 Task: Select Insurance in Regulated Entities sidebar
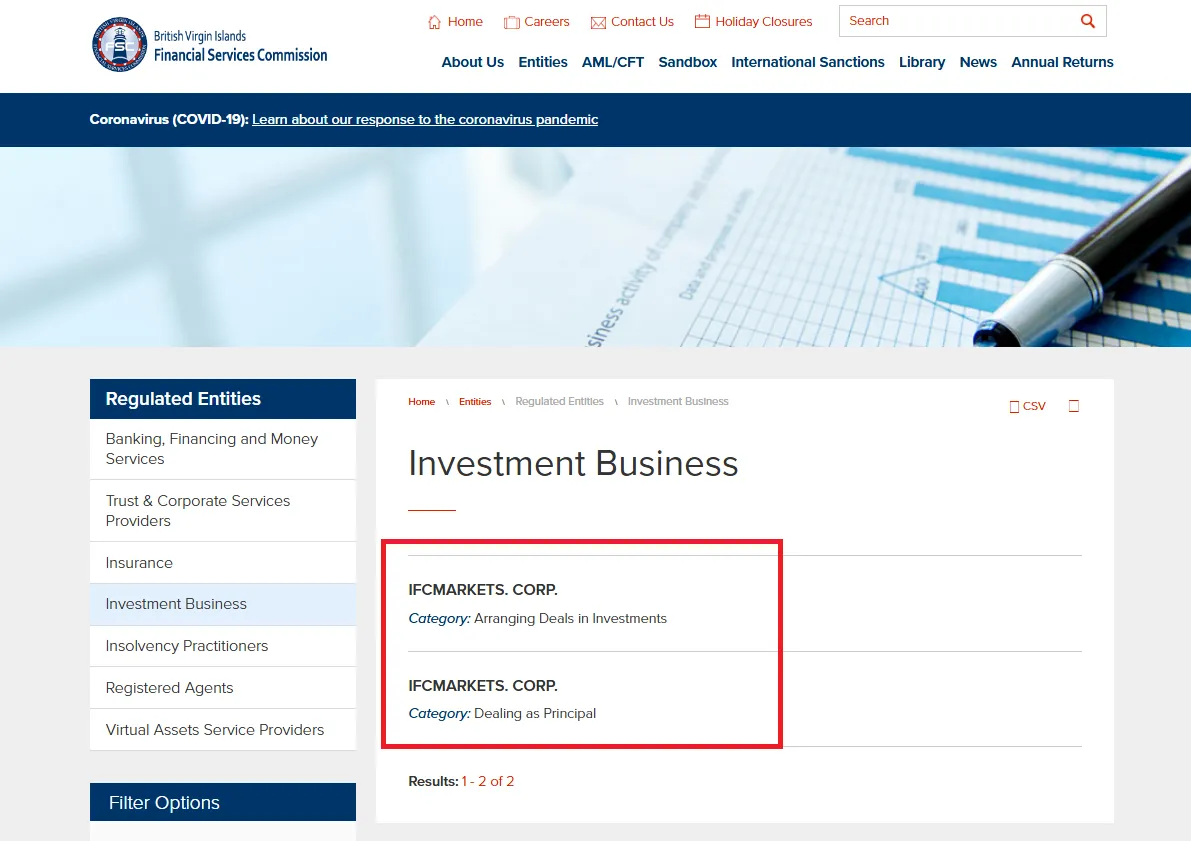click(x=139, y=563)
